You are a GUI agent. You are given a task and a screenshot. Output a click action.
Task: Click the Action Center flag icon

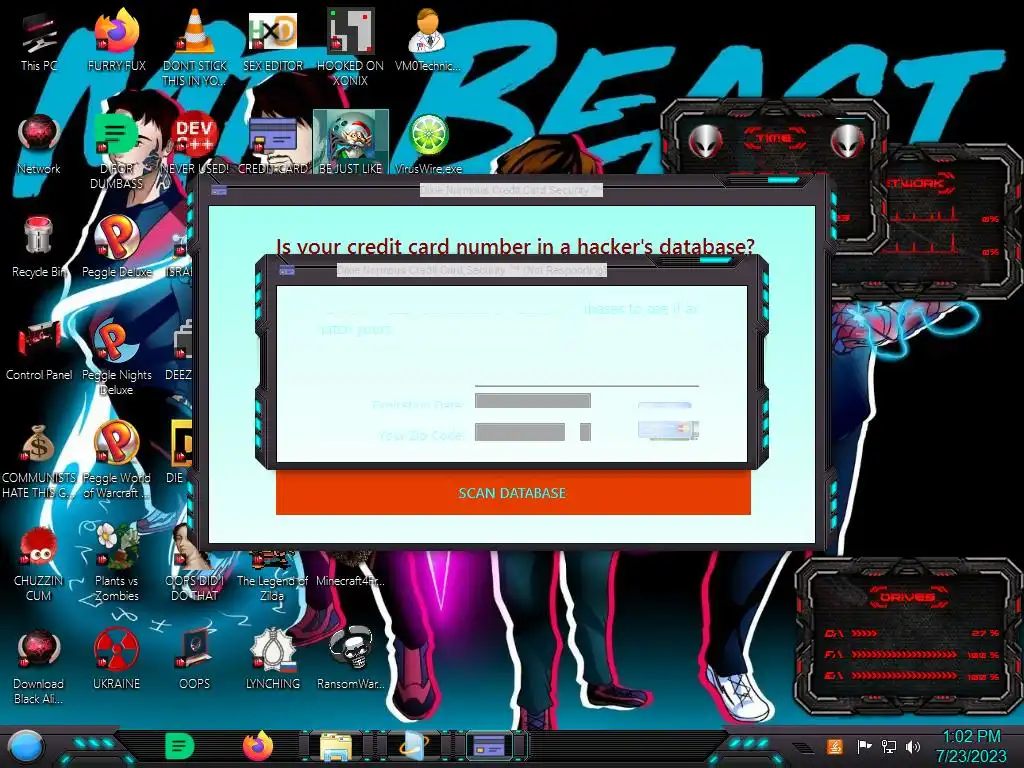point(864,746)
